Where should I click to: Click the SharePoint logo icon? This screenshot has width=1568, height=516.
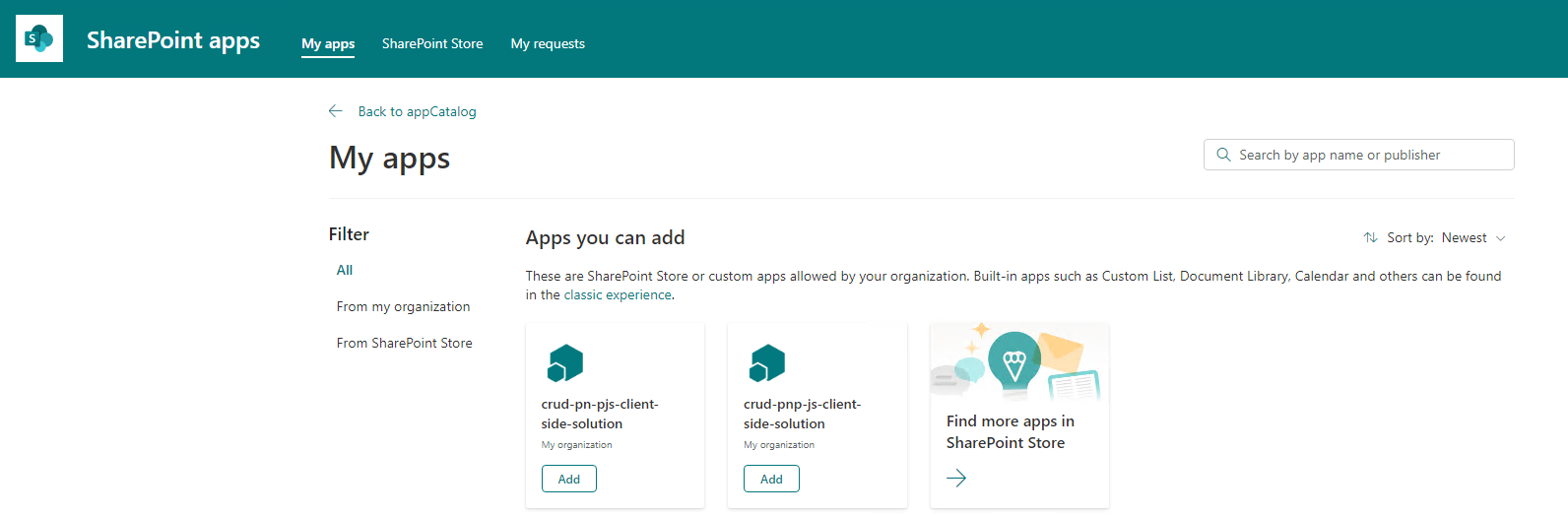(x=39, y=38)
